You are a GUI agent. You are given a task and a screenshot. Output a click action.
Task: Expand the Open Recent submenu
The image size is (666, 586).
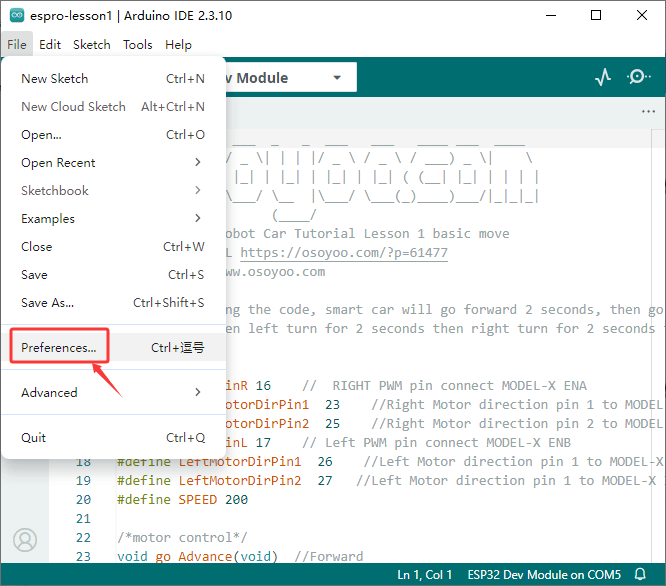[113, 163]
